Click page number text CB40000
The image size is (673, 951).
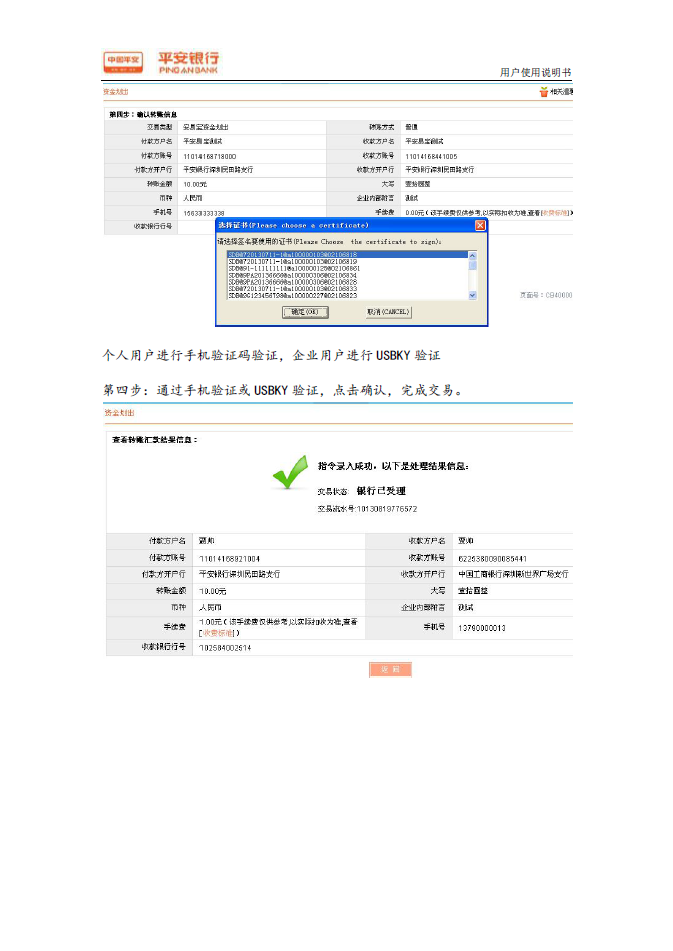pos(558,295)
